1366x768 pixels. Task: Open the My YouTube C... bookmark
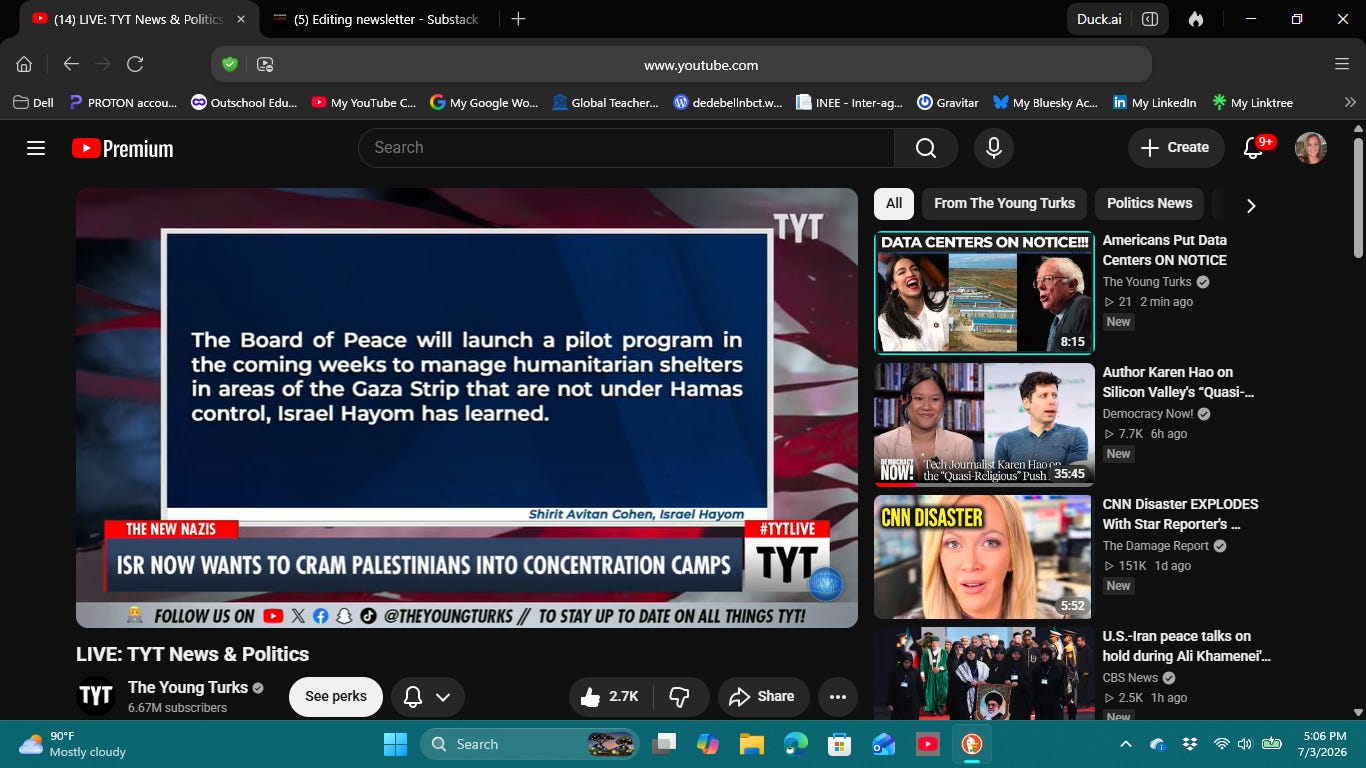(364, 102)
